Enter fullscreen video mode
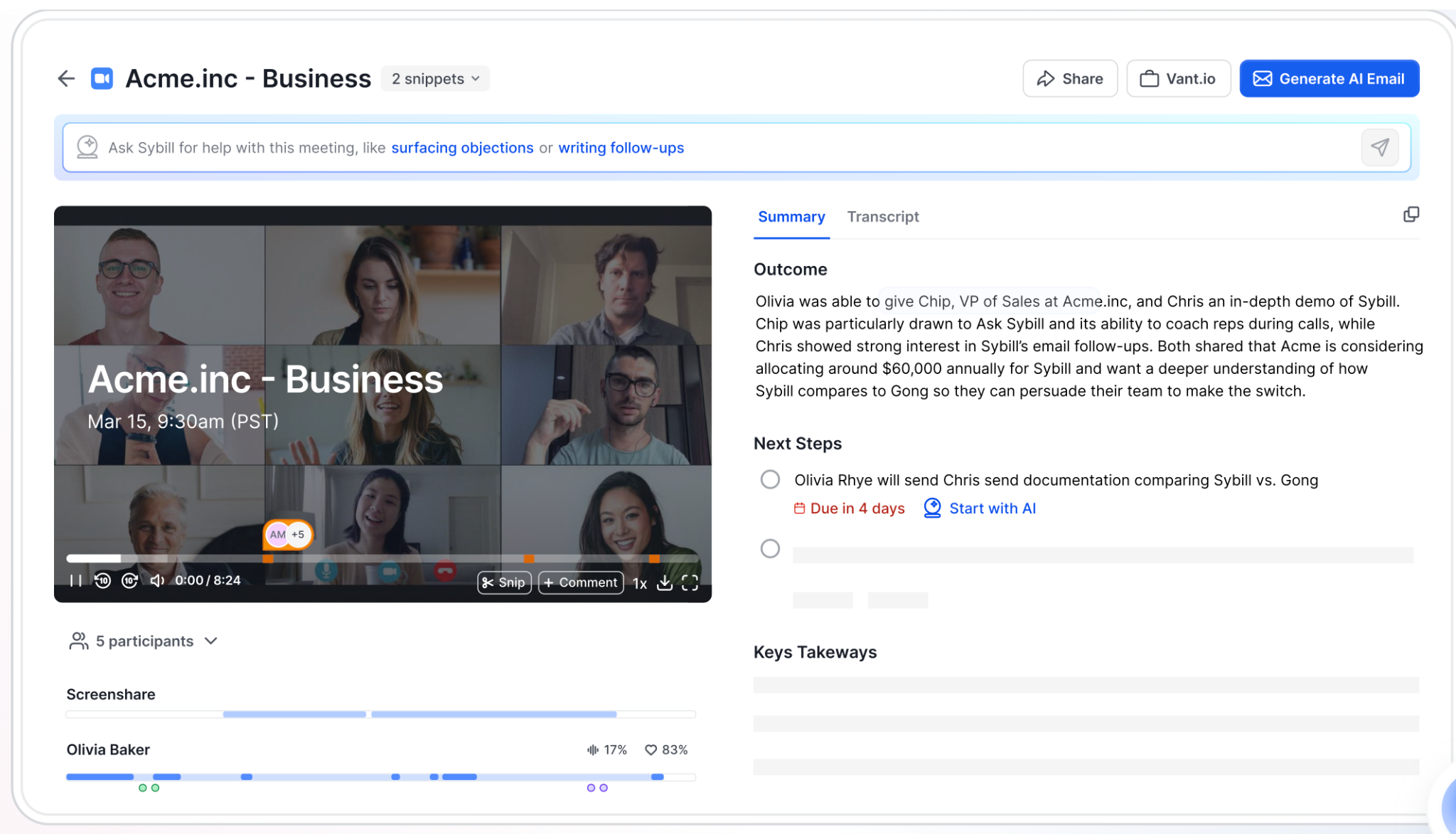1456x834 pixels. tap(690, 583)
